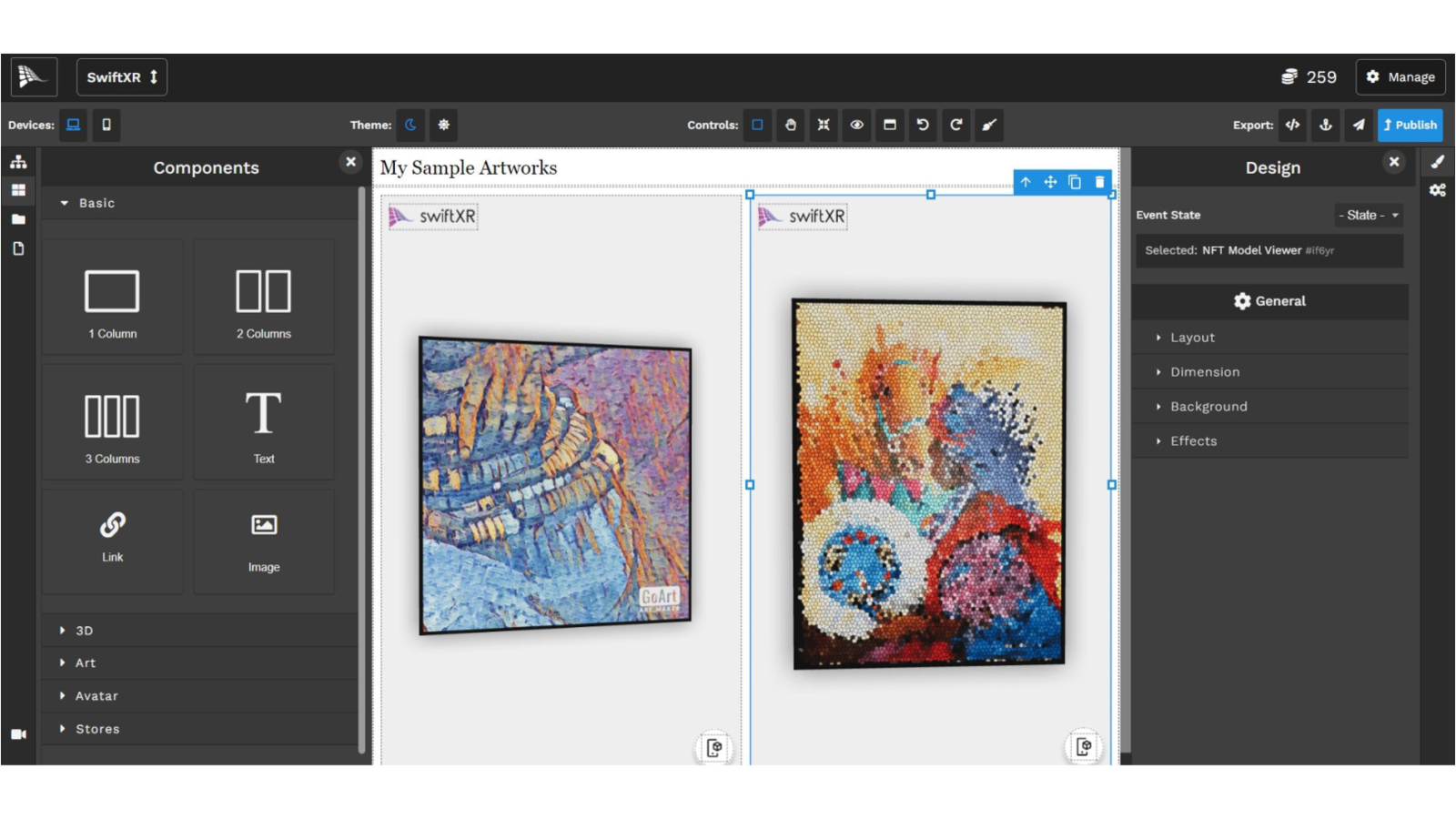Click the trash icon on selected component
1456x819 pixels.
(x=1099, y=182)
